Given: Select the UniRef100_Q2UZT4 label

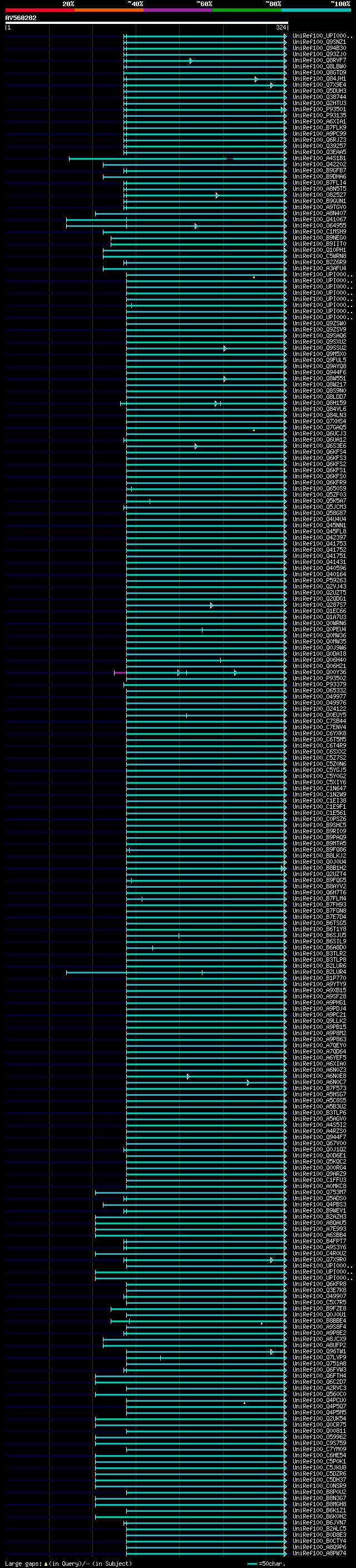Looking at the screenshot, I should coord(319,874).
